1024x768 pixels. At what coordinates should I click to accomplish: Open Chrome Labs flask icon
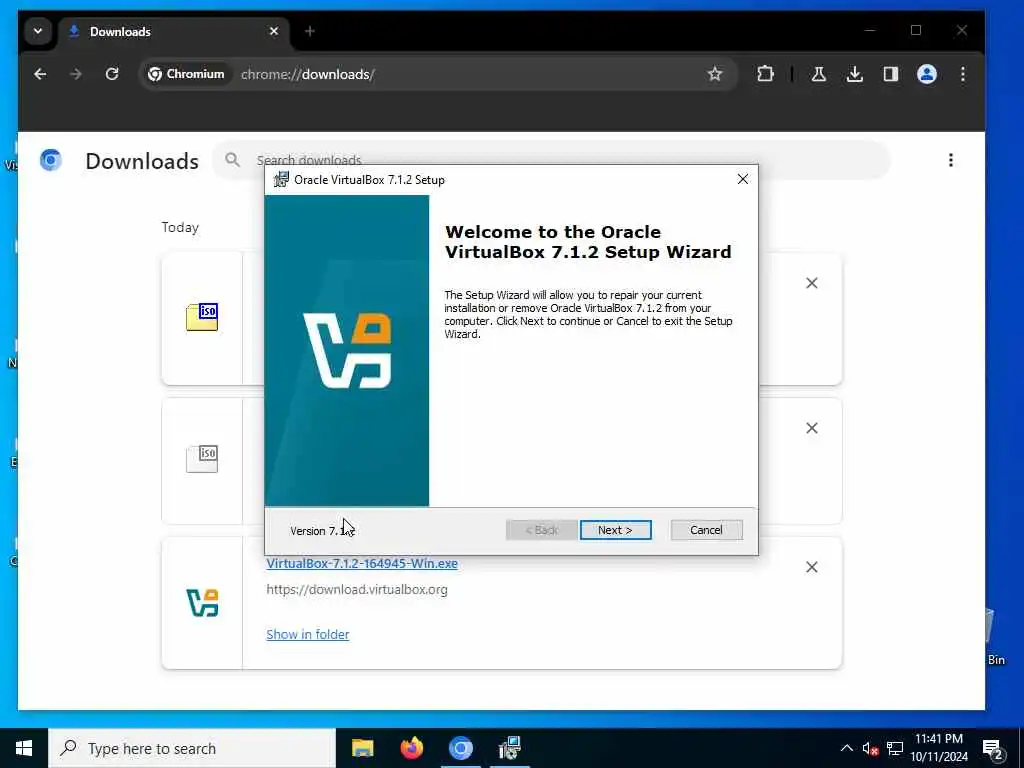[x=818, y=74]
